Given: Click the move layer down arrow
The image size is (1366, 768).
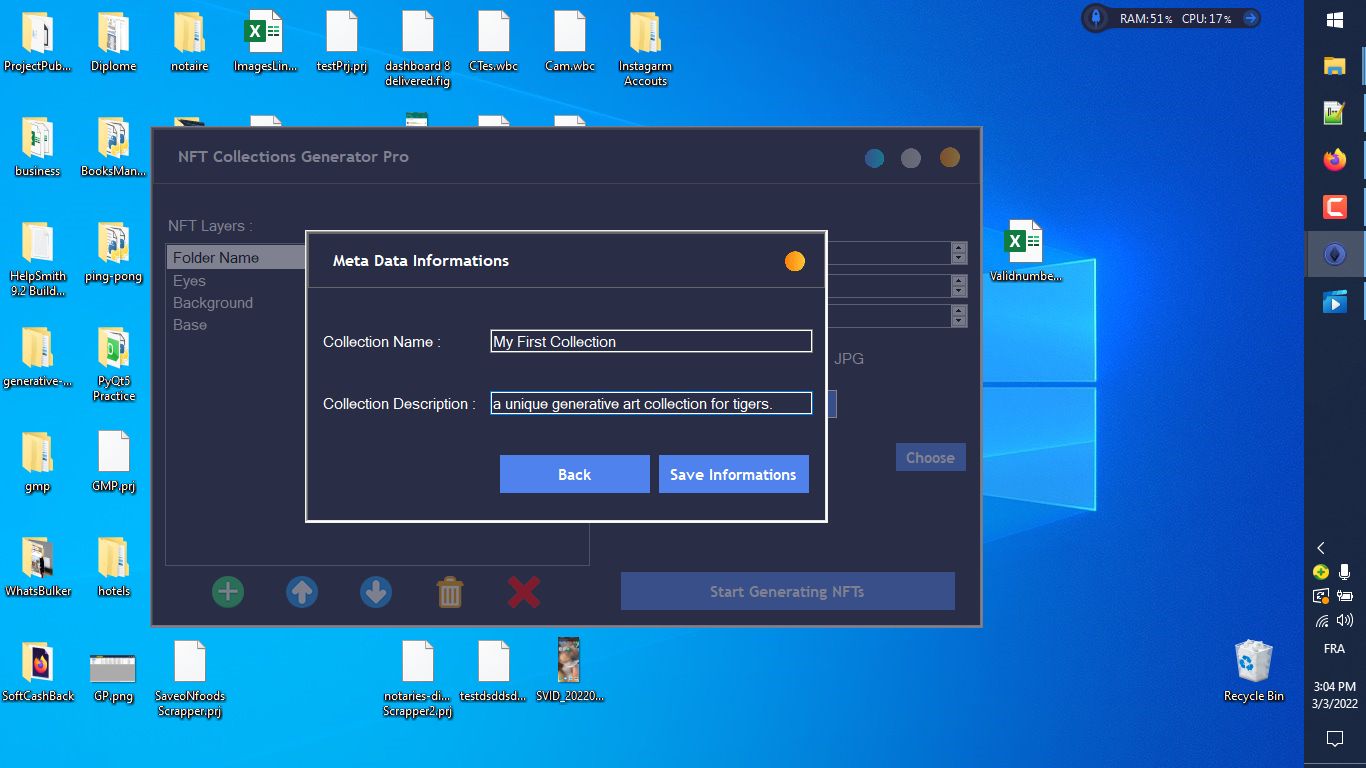Looking at the screenshot, I should (x=376, y=592).
